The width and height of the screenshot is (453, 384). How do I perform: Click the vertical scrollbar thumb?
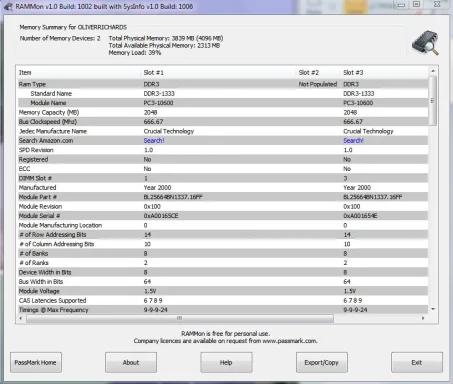(x=433, y=101)
